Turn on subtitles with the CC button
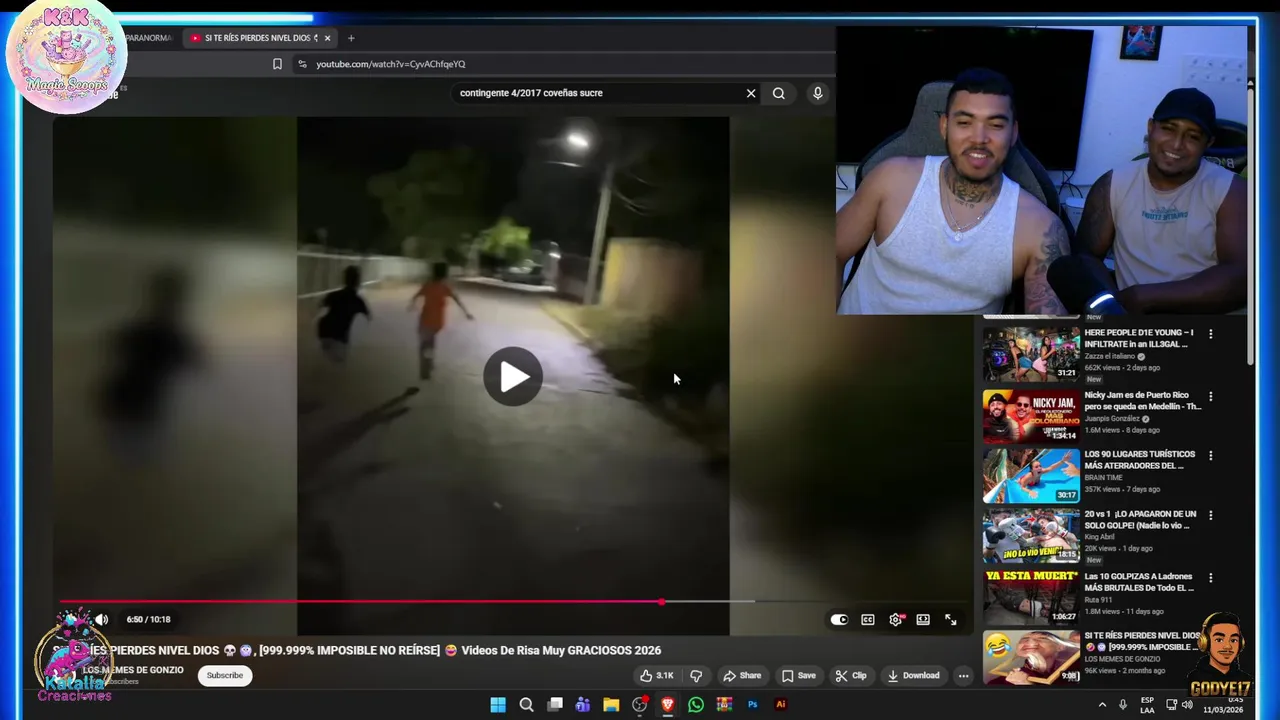Viewport: 1280px width, 720px height. tap(868, 619)
